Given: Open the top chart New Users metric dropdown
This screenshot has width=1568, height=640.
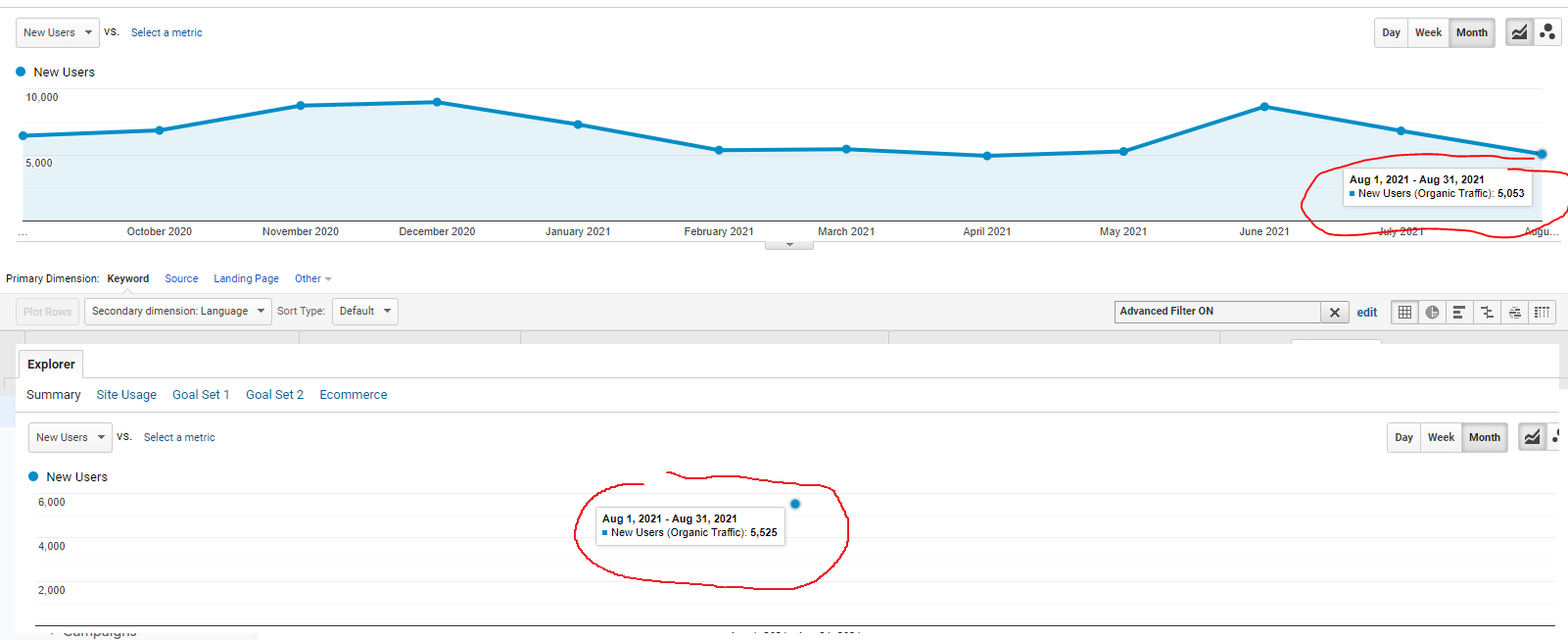Looking at the screenshot, I should pyautogui.click(x=57, y=32).
